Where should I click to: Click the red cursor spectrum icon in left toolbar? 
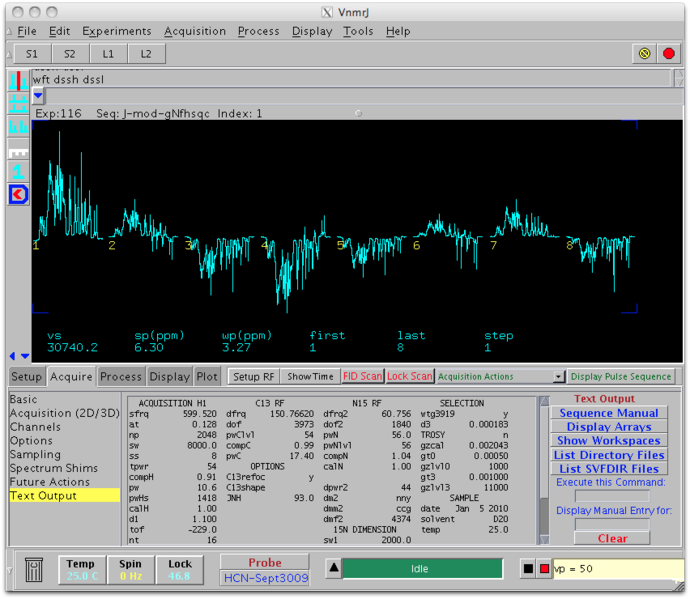[18, 80]
